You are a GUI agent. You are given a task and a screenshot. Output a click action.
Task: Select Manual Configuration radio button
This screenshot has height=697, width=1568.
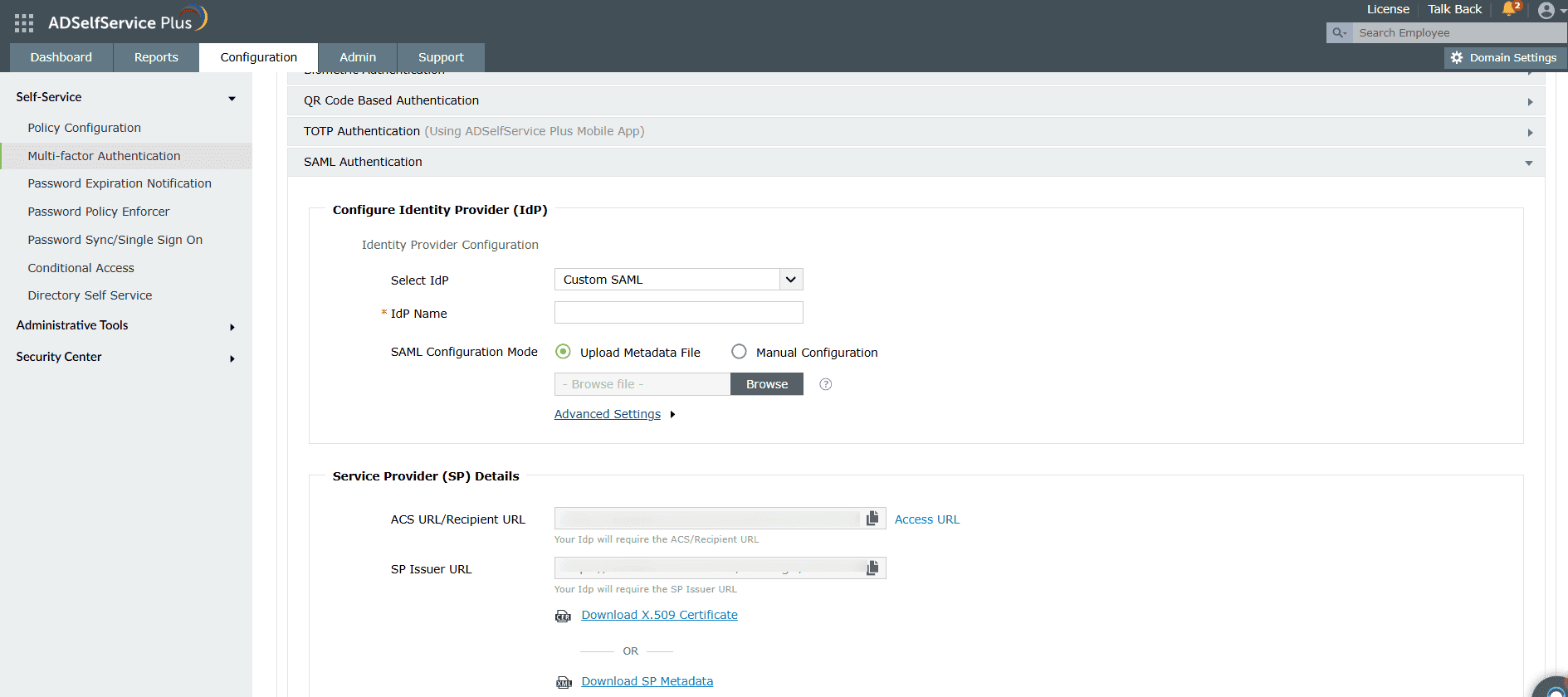[x=739, y=352]
